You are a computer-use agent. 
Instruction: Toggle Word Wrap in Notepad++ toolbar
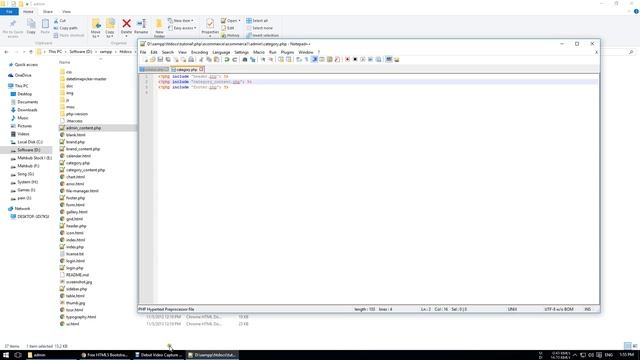point(299,60)
